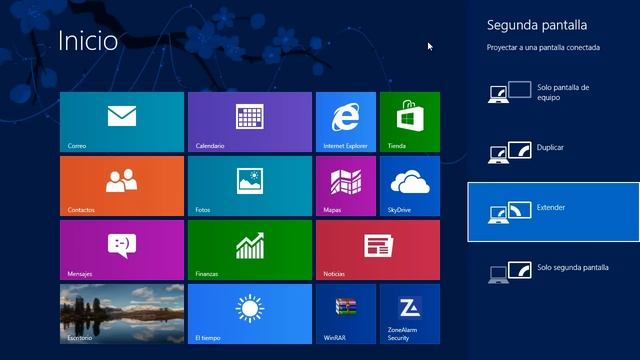Open the Noticias news tile

pyautogui.click(x=378, y=250)
